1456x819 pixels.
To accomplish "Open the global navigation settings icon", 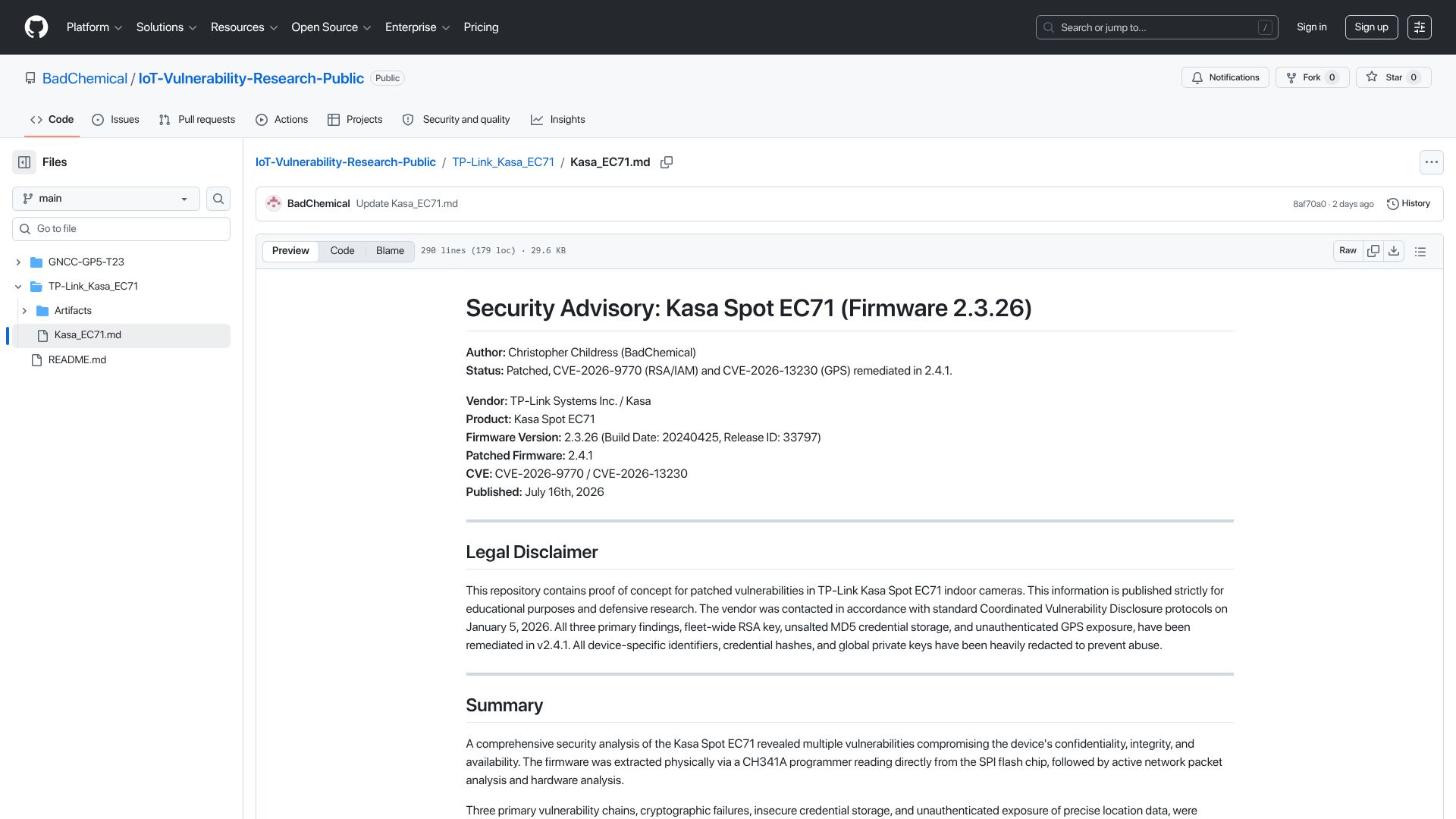I will pos(1420,27).
